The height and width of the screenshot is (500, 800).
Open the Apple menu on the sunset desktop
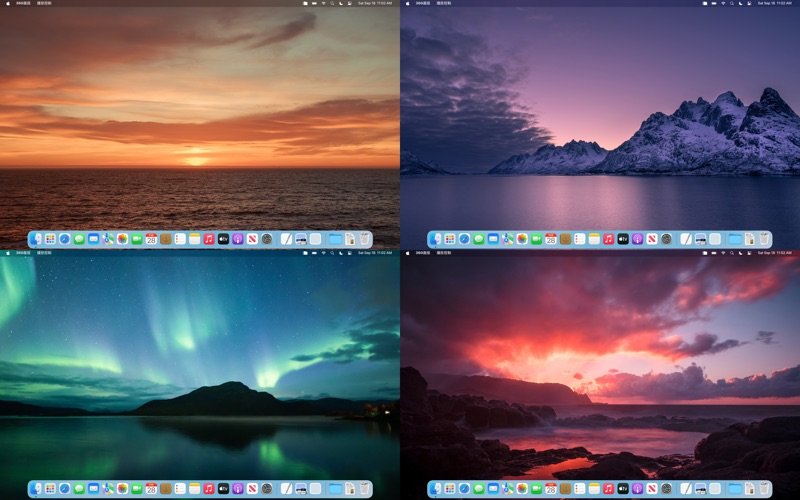pyautogui.click(x=7, y=3)
